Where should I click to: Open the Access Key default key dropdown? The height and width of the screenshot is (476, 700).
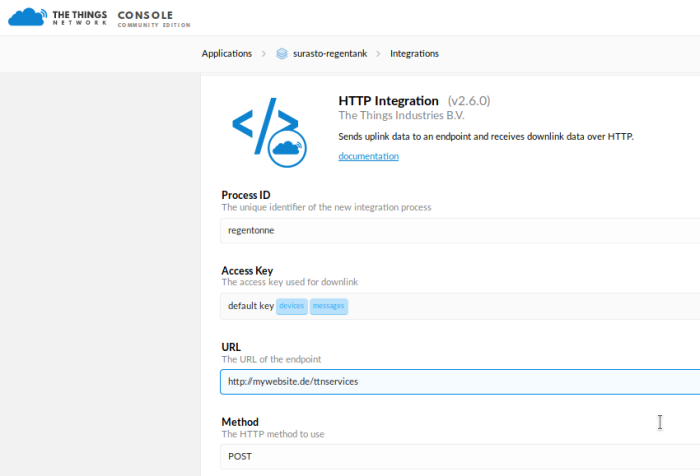(460, 306)
